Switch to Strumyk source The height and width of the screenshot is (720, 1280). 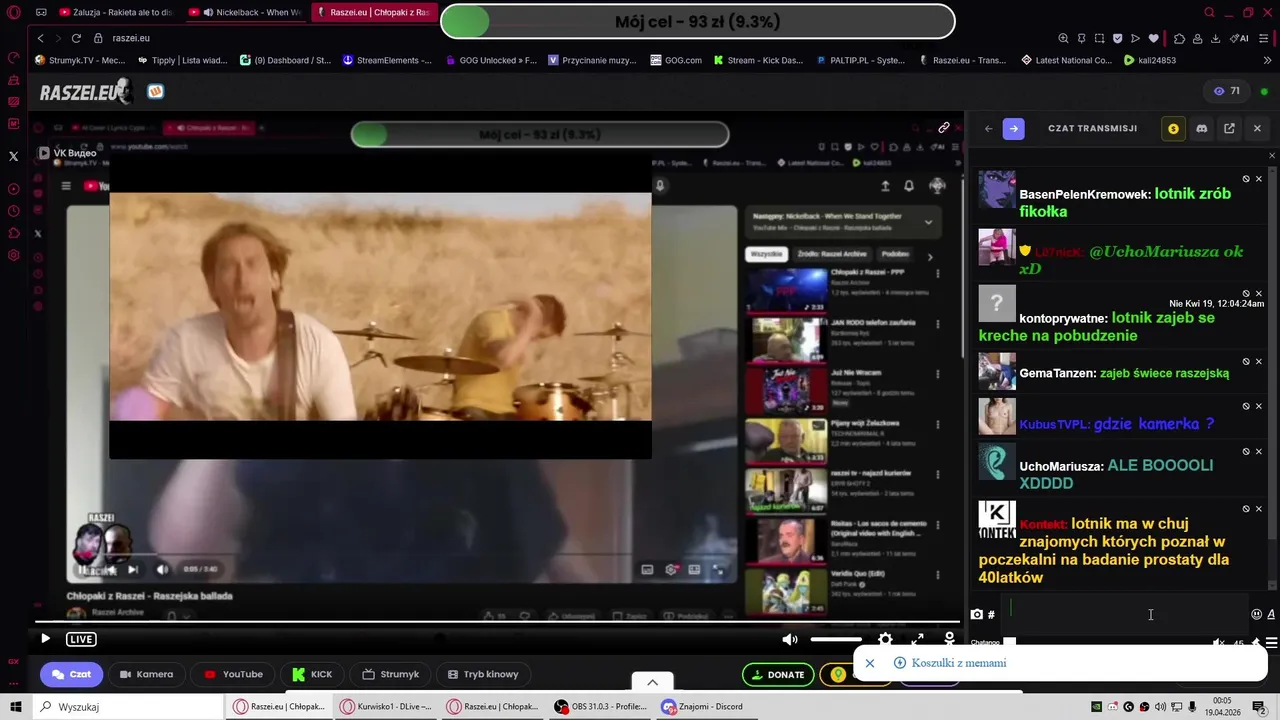coord(391,674)
